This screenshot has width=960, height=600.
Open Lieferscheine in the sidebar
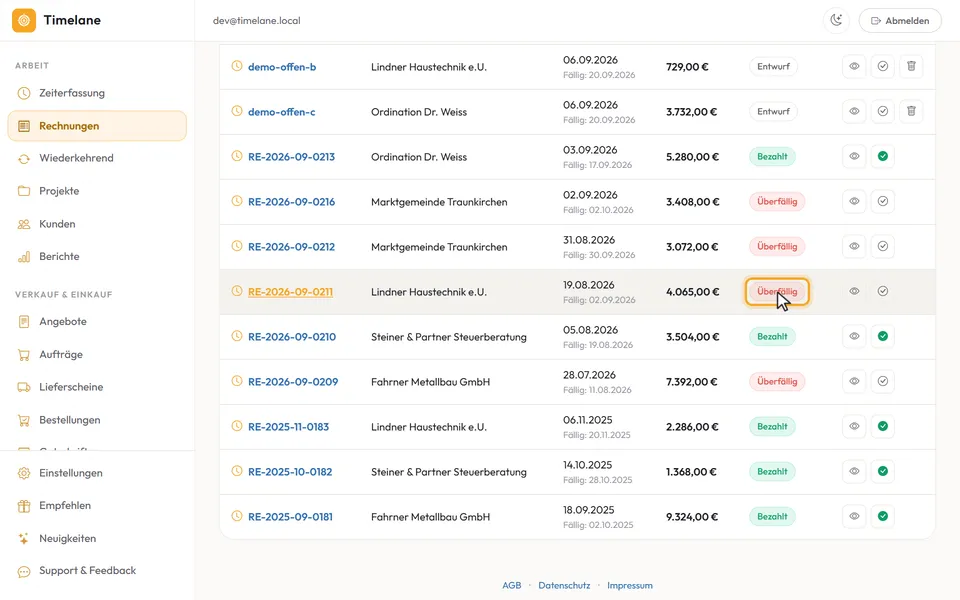tap(97, 387)
